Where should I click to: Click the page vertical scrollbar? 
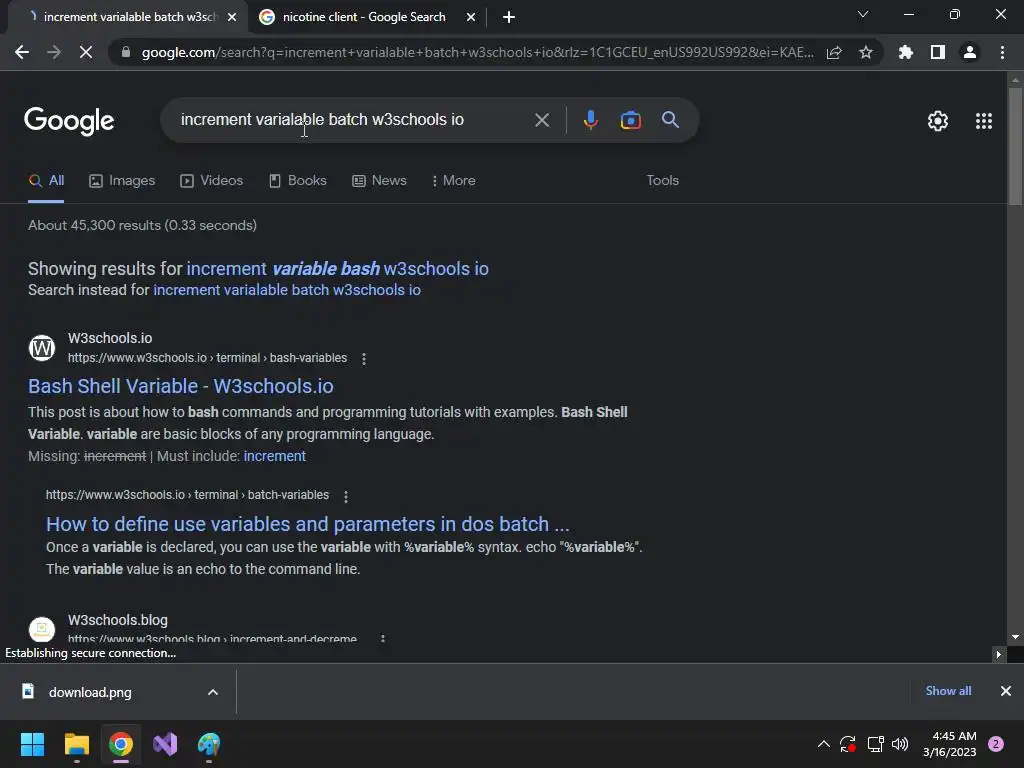click(x=1015, y=147)
